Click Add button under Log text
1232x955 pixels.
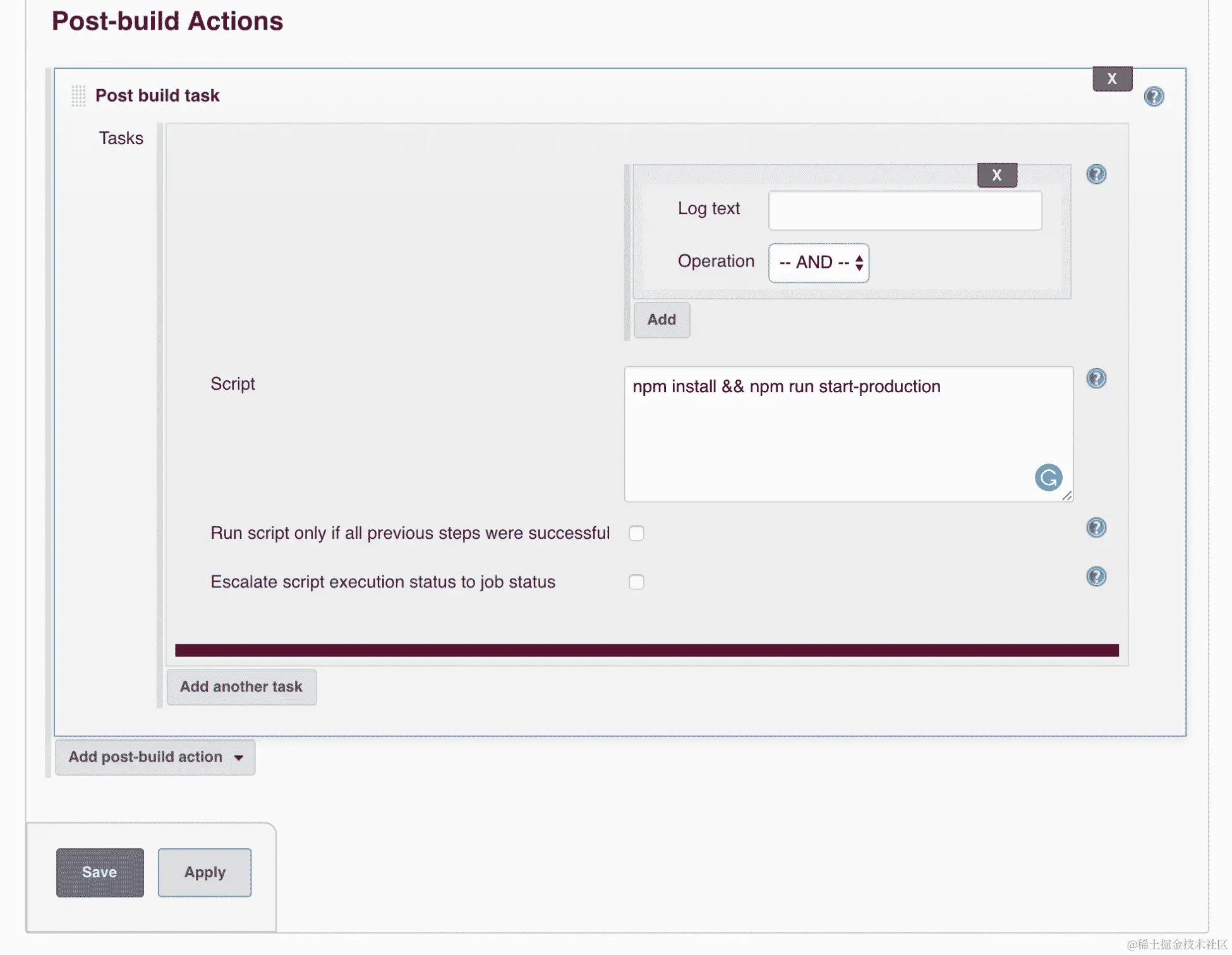tap(661, 320)
